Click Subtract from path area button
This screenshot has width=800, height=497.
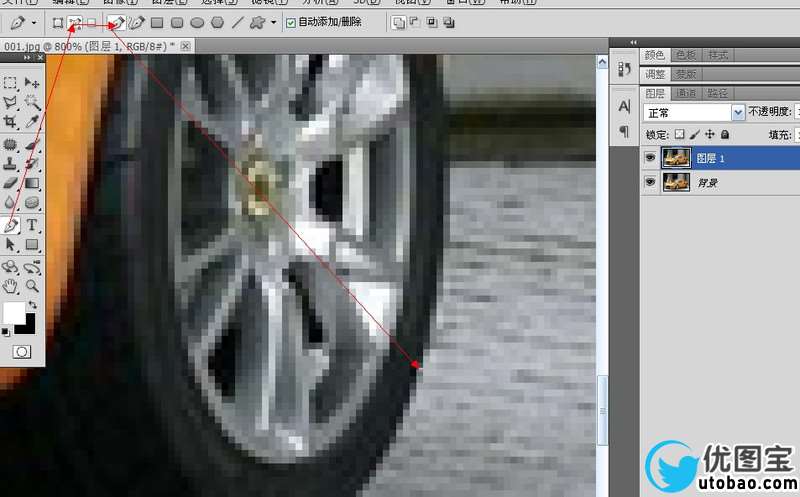[414, 23]
